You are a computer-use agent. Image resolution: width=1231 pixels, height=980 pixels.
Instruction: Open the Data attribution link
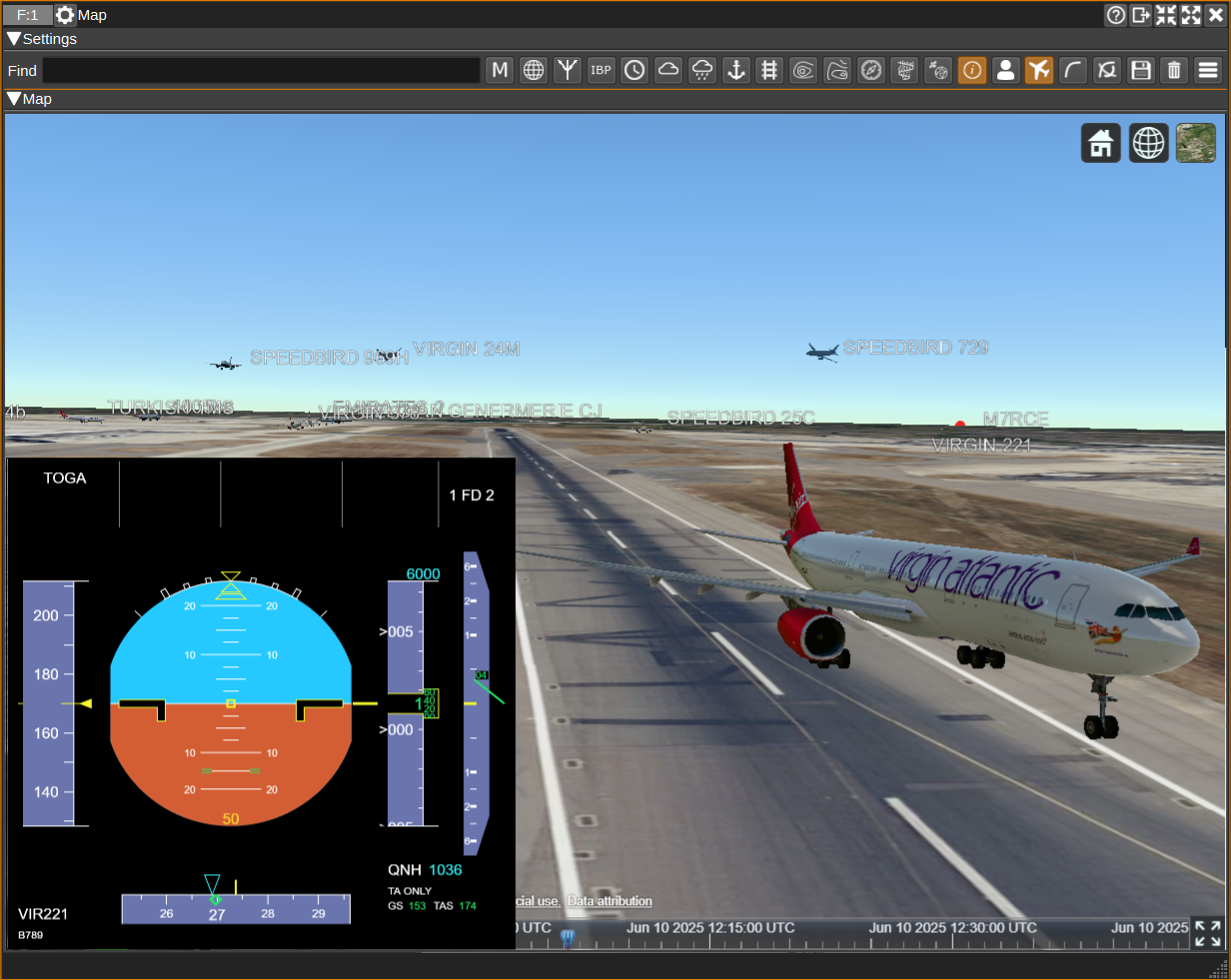610,901
